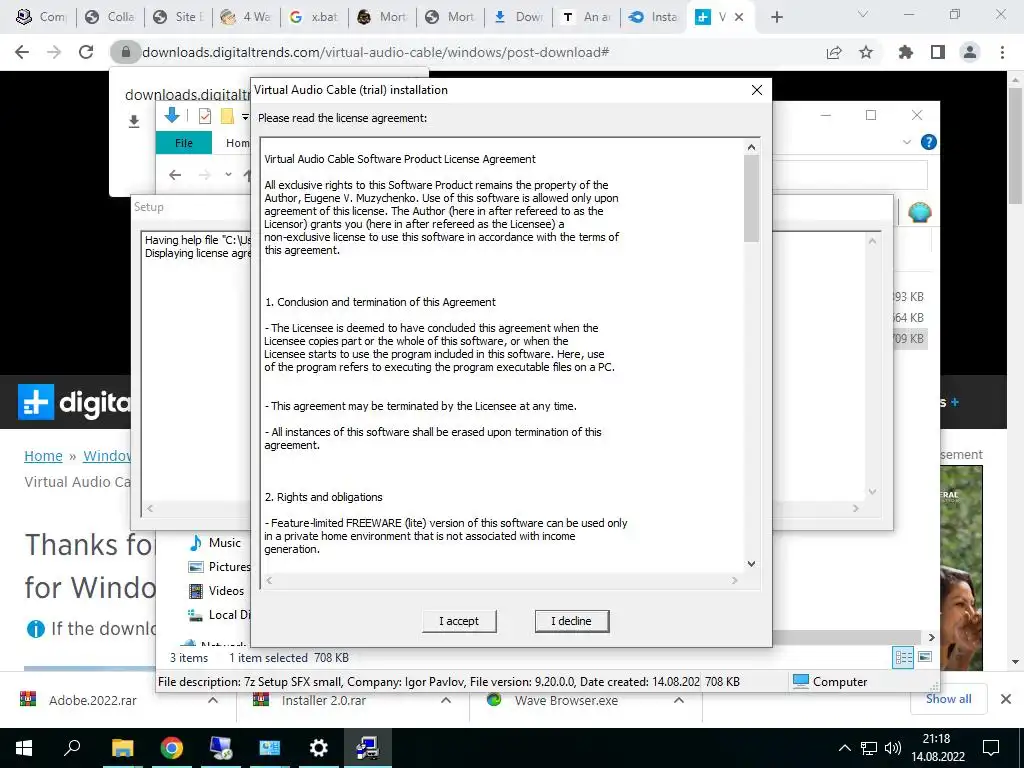This screenshot has height=768, width=1024.
Task: Switch to the Colla browser tab
Action: [x=110, y=17]
